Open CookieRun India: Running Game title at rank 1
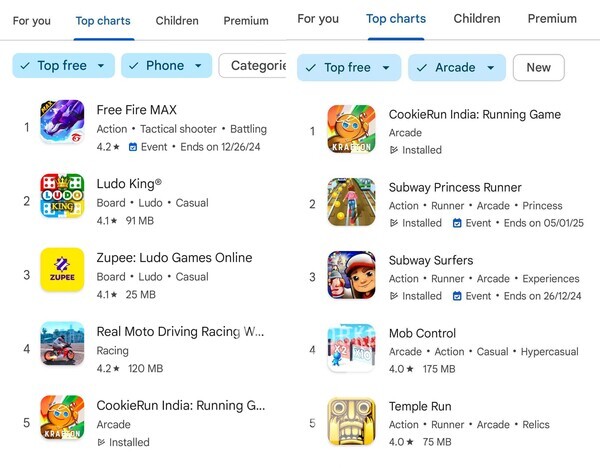600x468 pixels. (x=474, y=114)
